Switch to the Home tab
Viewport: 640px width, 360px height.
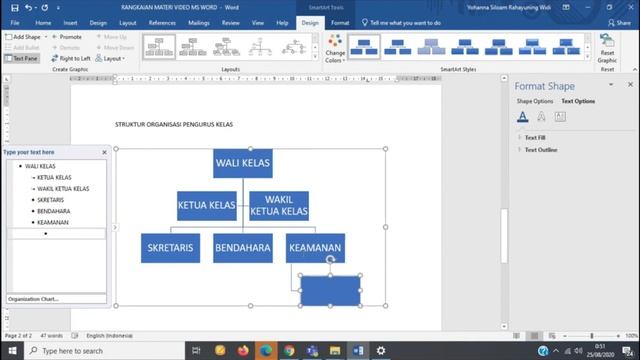pos(43,23)
